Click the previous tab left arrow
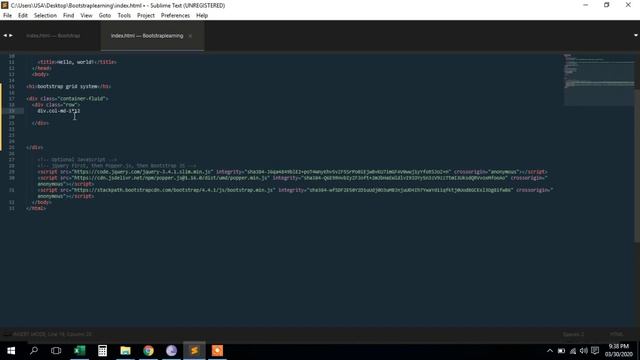Screen dimensions: 640x360 point(5,36)
